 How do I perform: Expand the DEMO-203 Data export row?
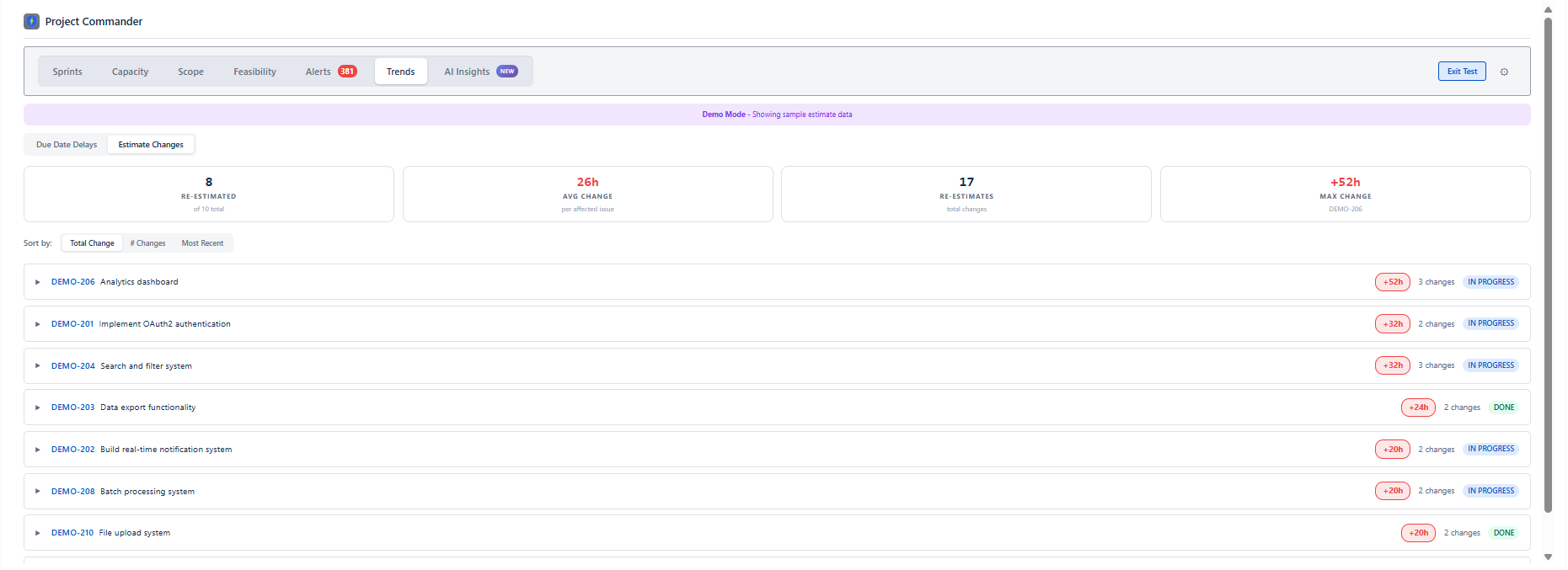tap(37, 408)
